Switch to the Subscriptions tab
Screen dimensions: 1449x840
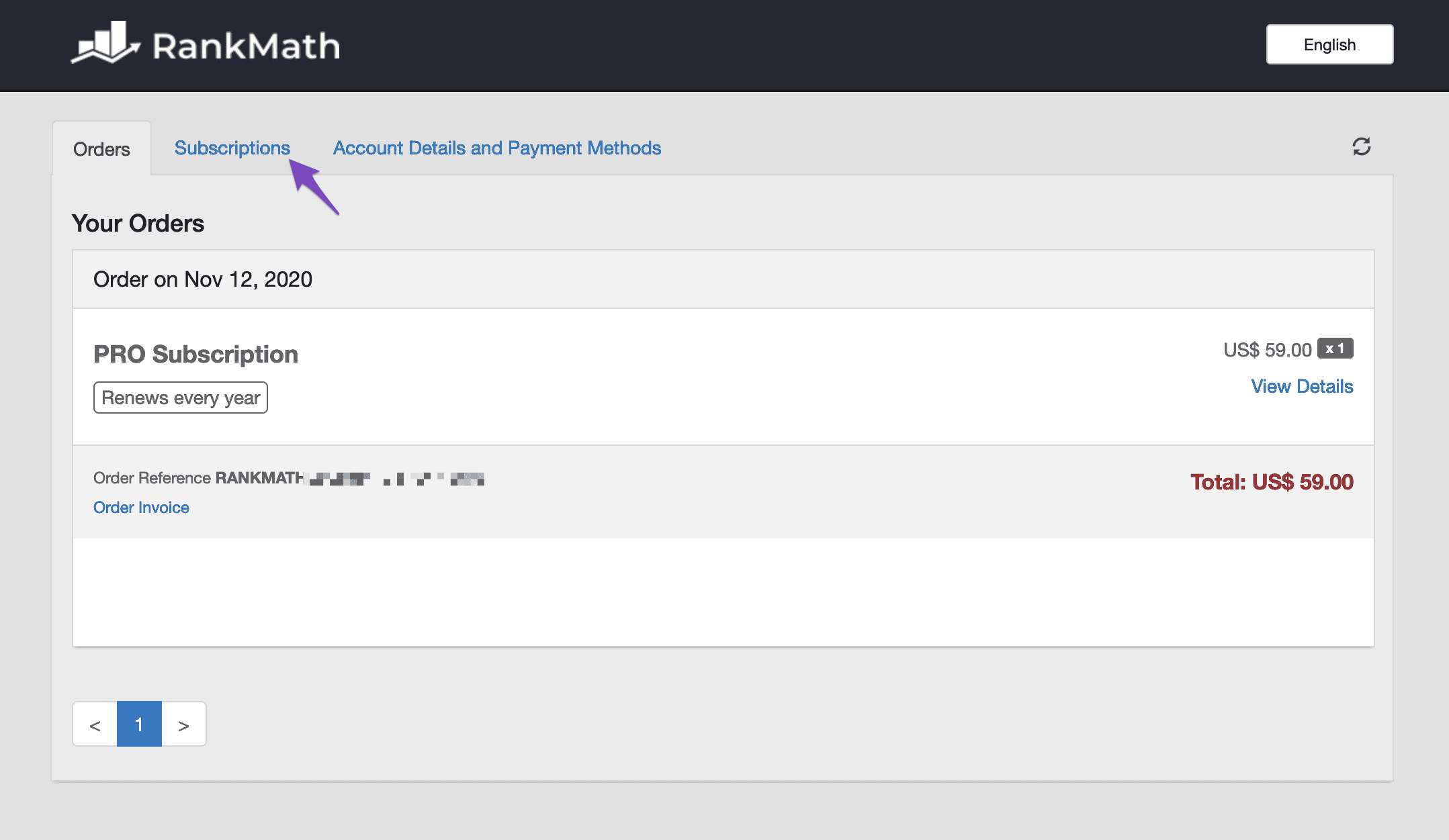[x=231, y=147]
